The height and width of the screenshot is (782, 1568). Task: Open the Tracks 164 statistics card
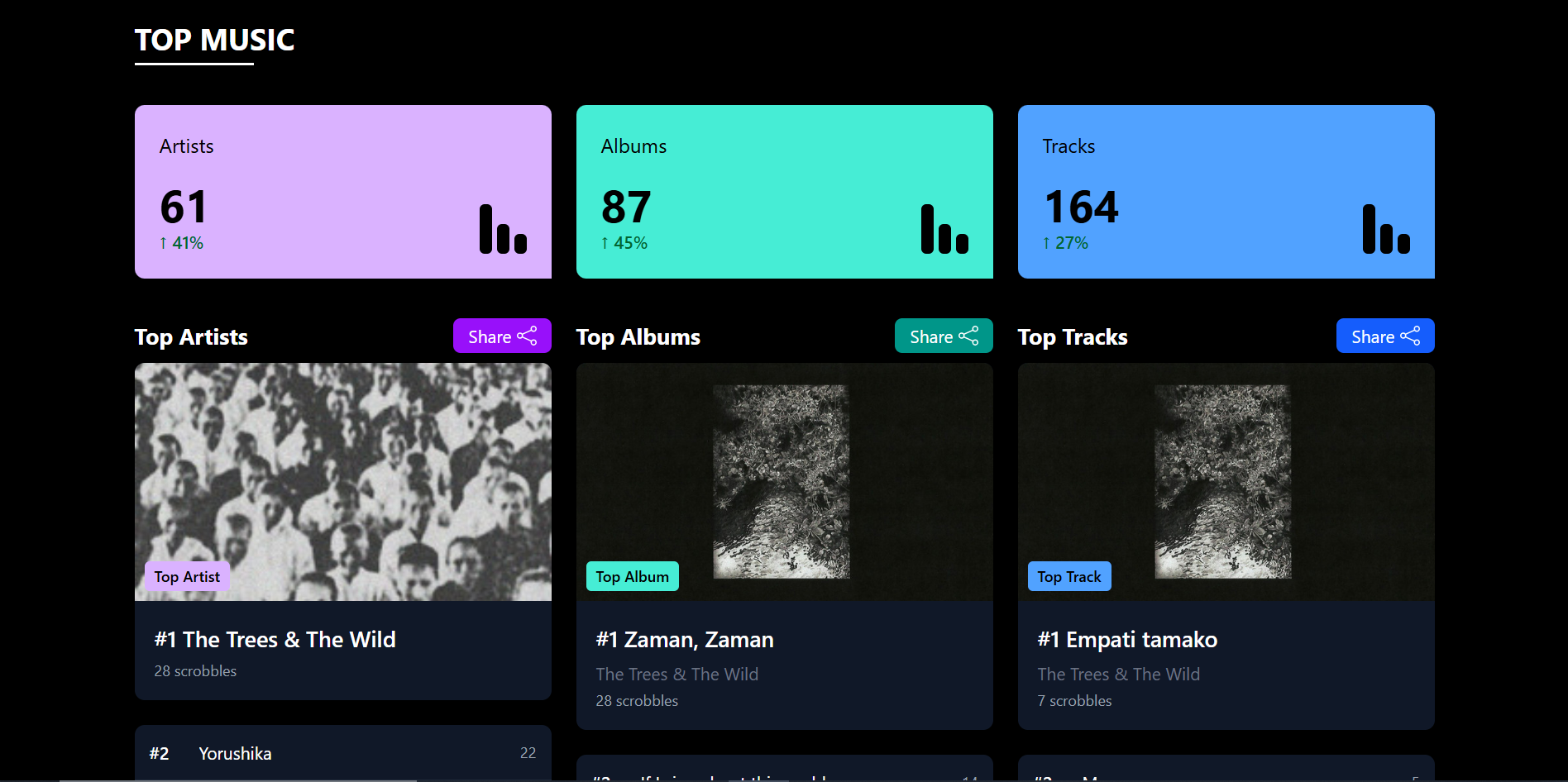click(1226, 192)
